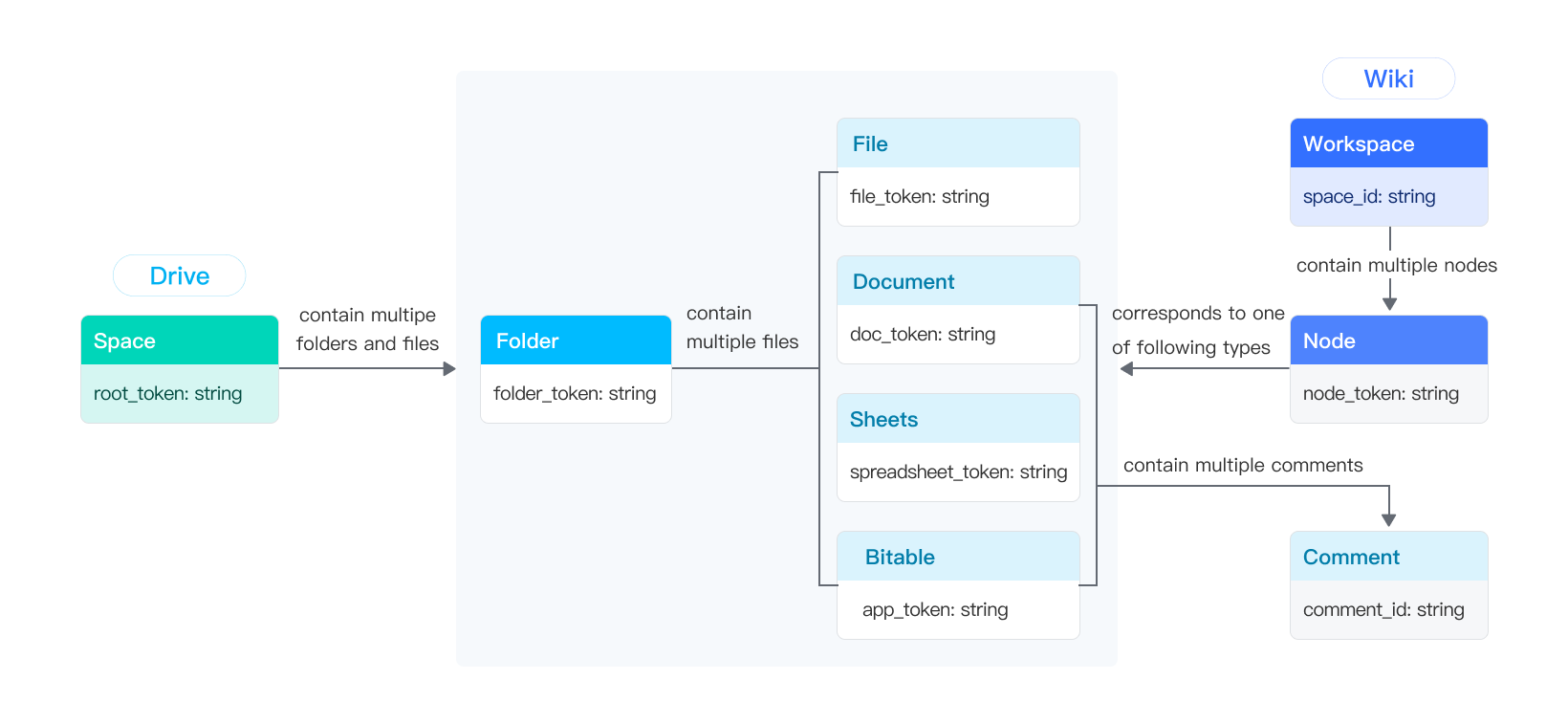The height and width of the screenshot is (724, 1568).
Task: Click app_token: string field
Action: pos(958,610)
